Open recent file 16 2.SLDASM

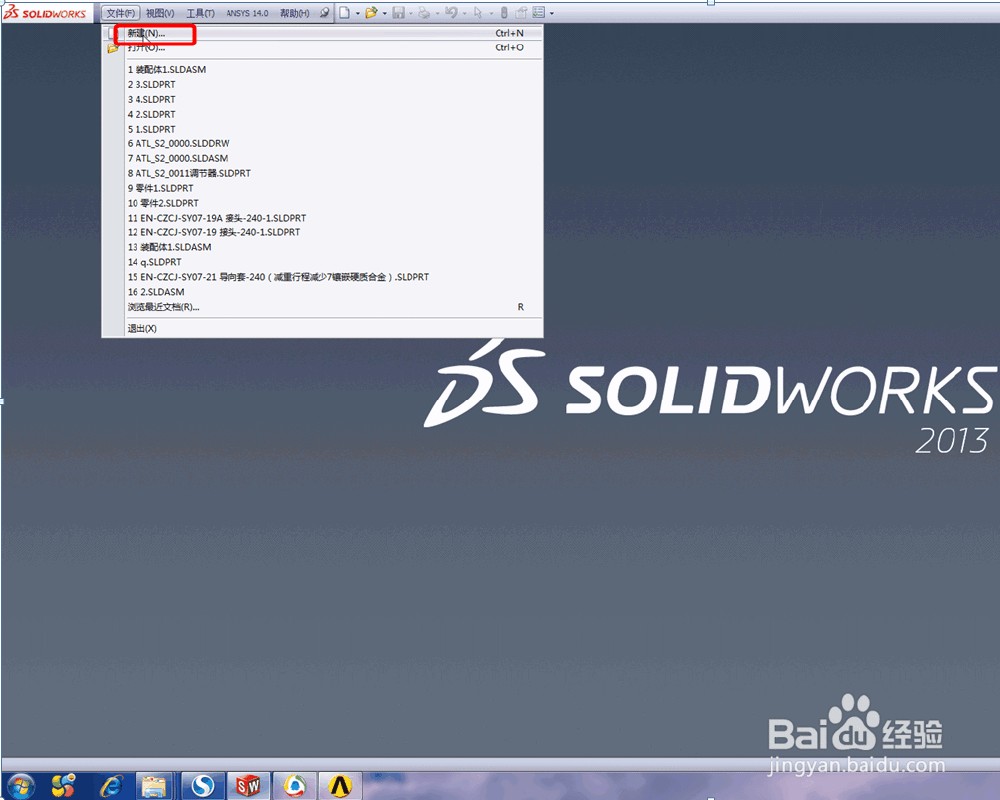[x=322, y=292]
